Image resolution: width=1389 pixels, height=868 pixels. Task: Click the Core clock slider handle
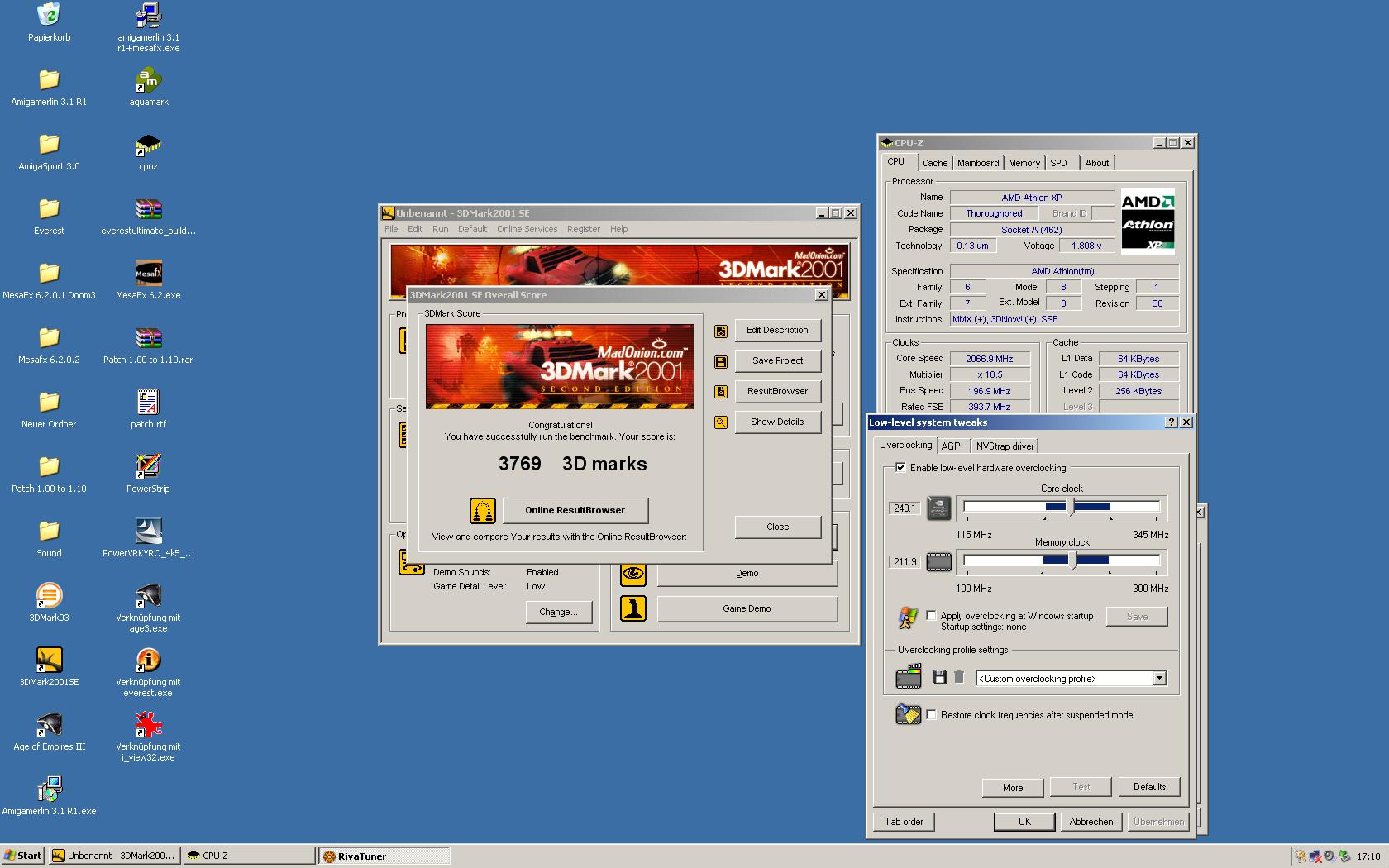[x=1072, y=508]
